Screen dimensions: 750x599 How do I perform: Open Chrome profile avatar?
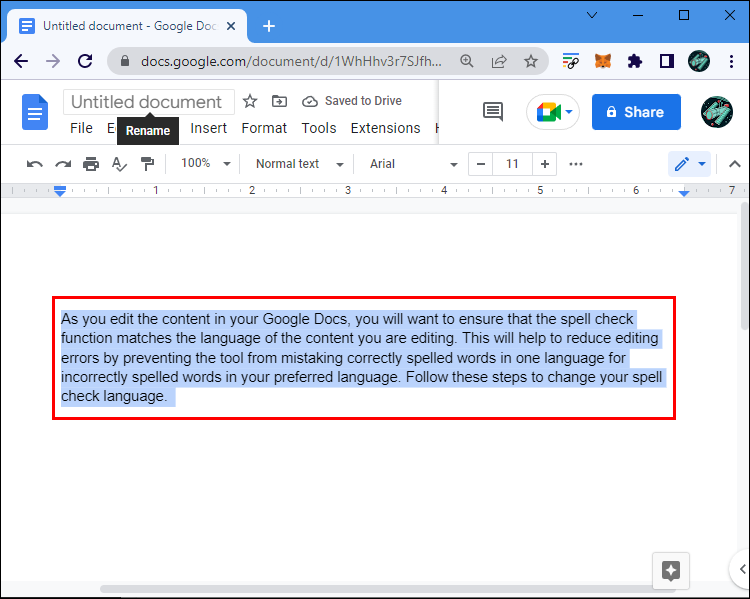pyautogui.click(x=699, y=61)
